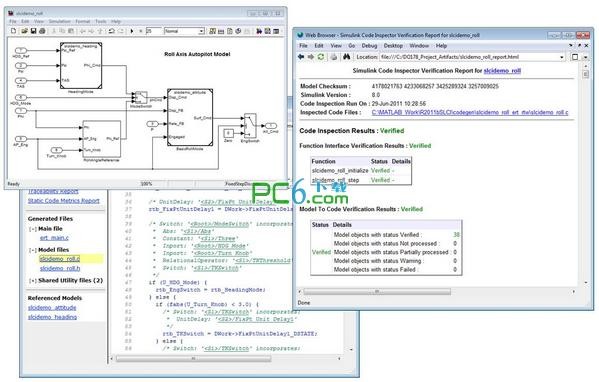Open the Debug menu in Web Browser

tap(369, 45)
